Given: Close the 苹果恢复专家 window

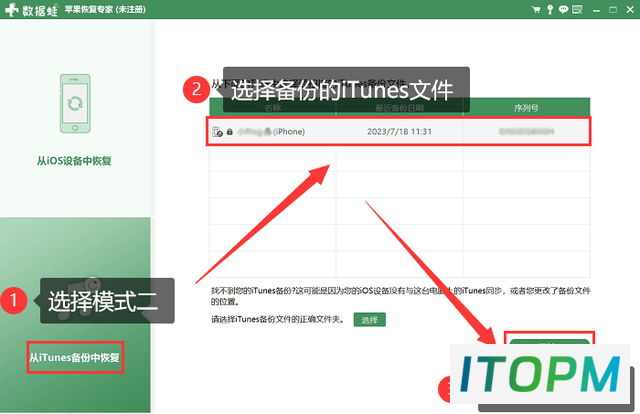Looking at the screenshot, I should click(630, 9).
